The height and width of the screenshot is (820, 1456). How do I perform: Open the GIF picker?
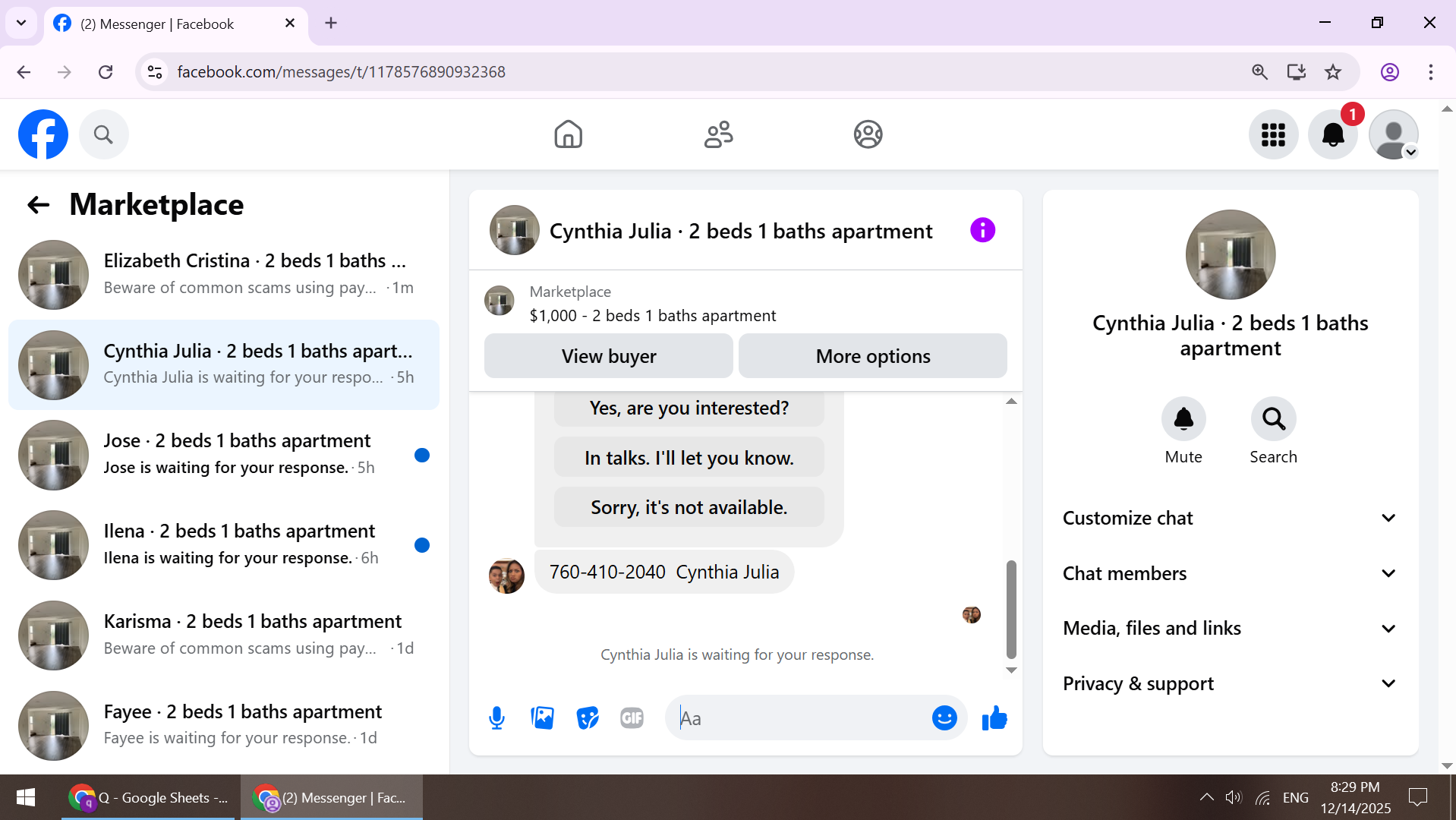click(632, 717)
